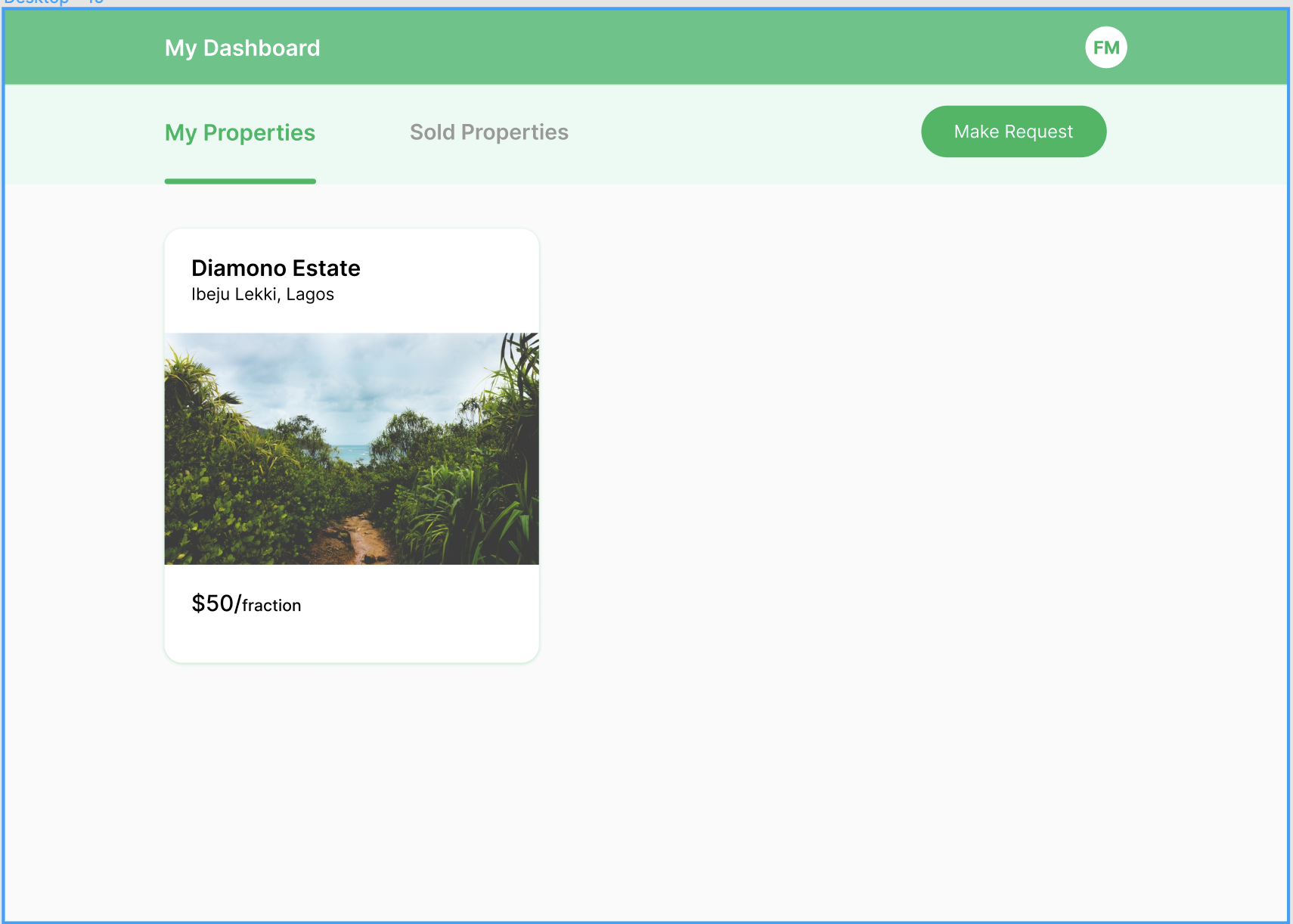The width and height of the screenshot is (1293, 924).
Task: Open the Diamono Estate property photo
Action: (x=352, y=449)
